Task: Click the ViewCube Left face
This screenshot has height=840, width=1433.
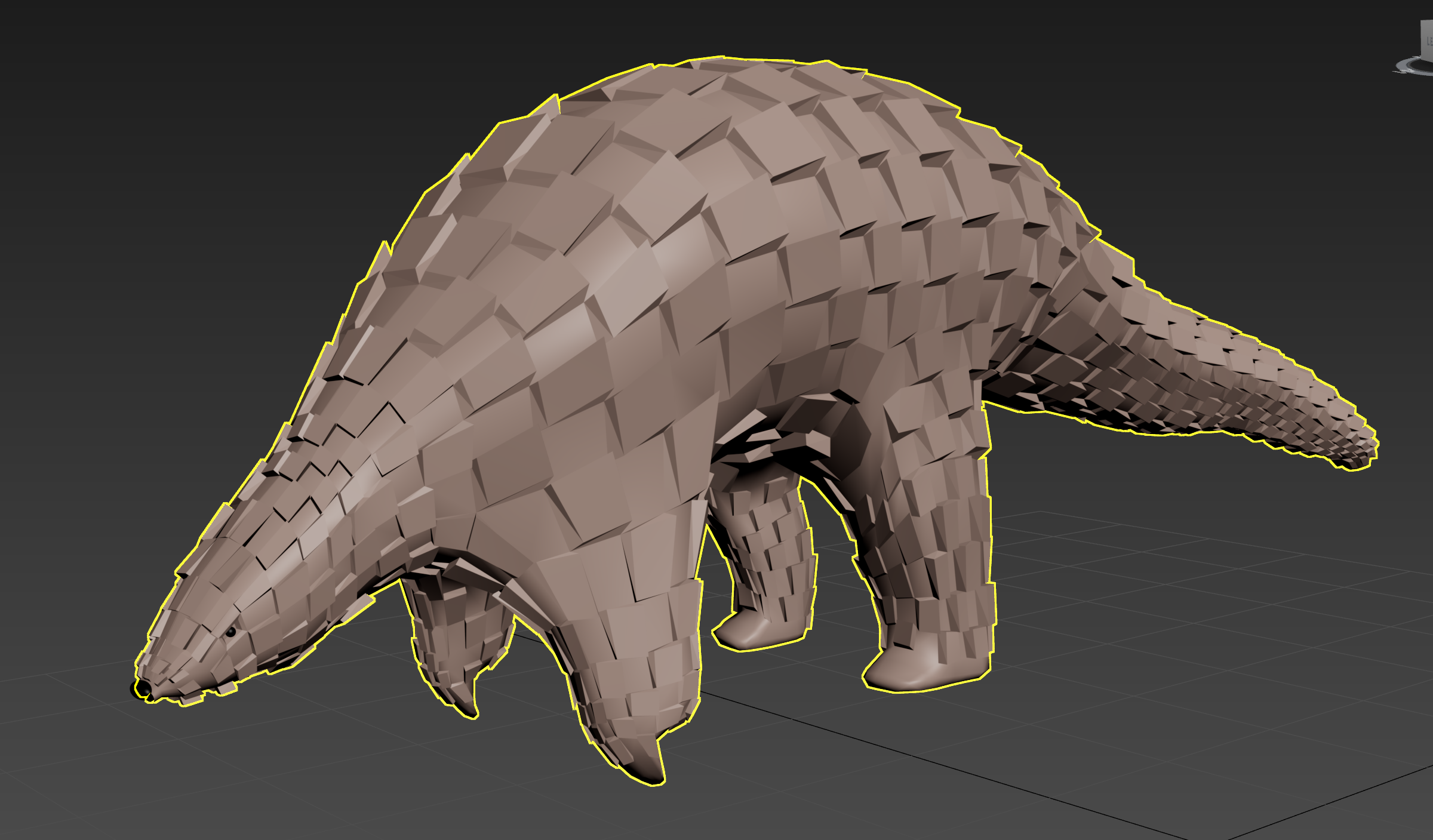Action: (1428, 40)
